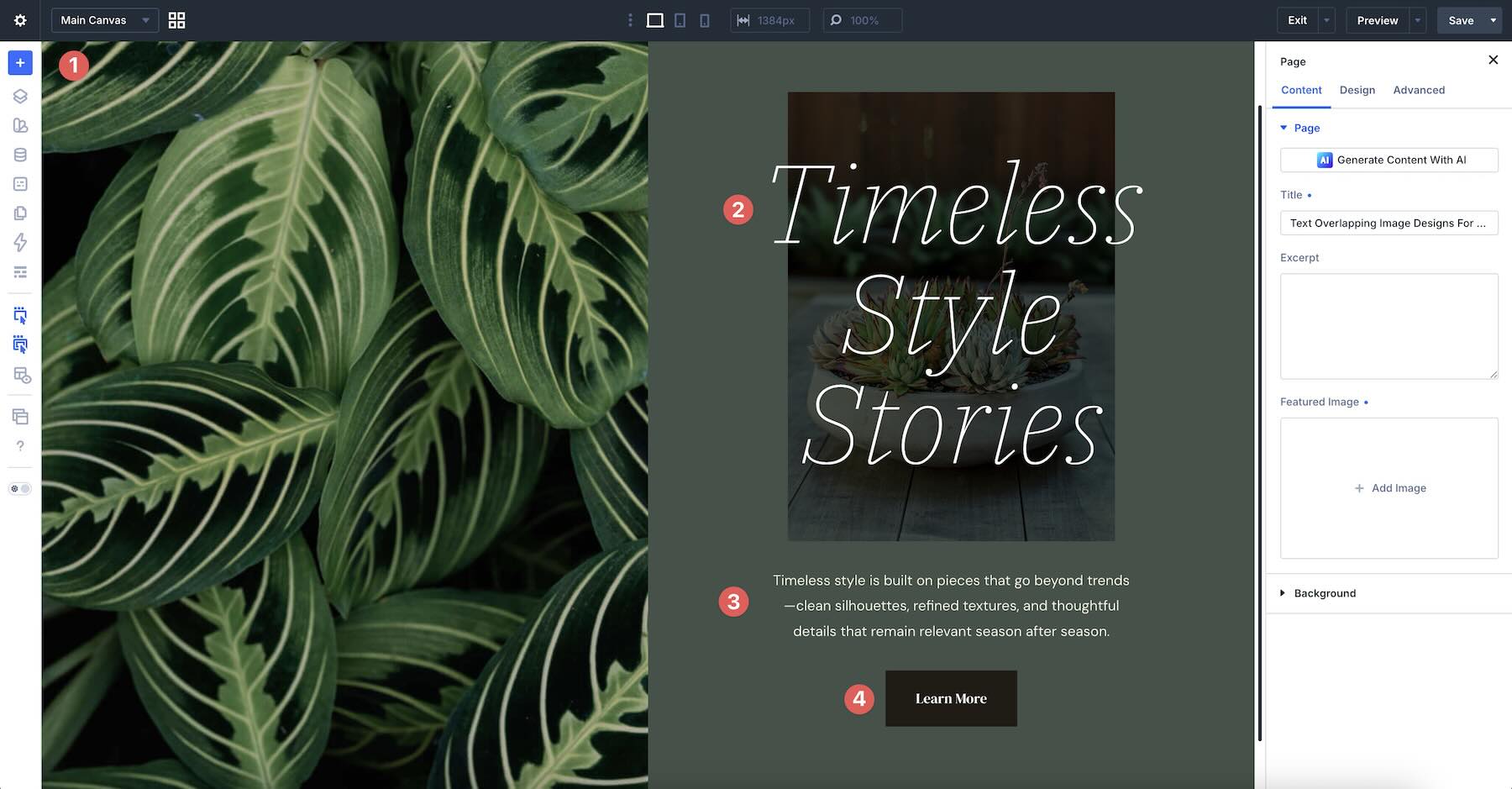Viewport: 1512px width, 789px height.
Task: Switch to tablet view icon
Action: point(680,20)
